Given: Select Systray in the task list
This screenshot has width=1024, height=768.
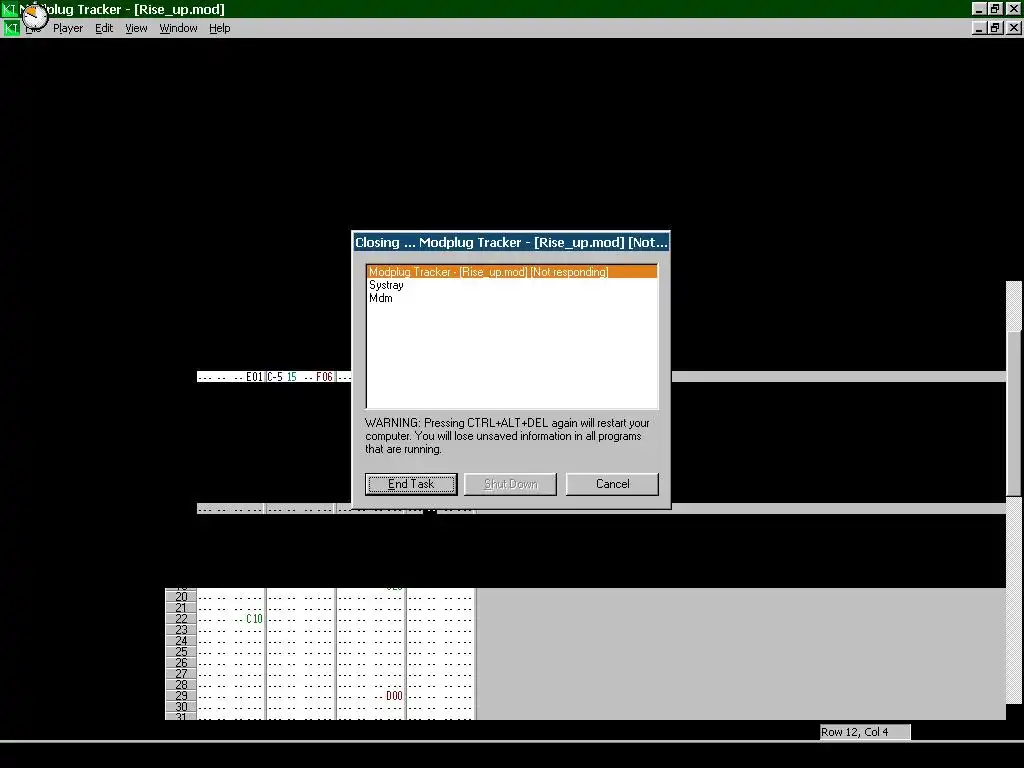Looking at the screenshot, I should (x=386, y=285).
